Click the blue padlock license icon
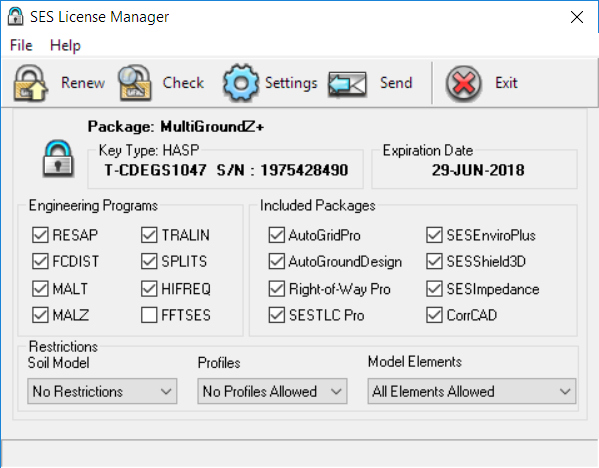This screenshot has width=599, height=468. point(58,159)
